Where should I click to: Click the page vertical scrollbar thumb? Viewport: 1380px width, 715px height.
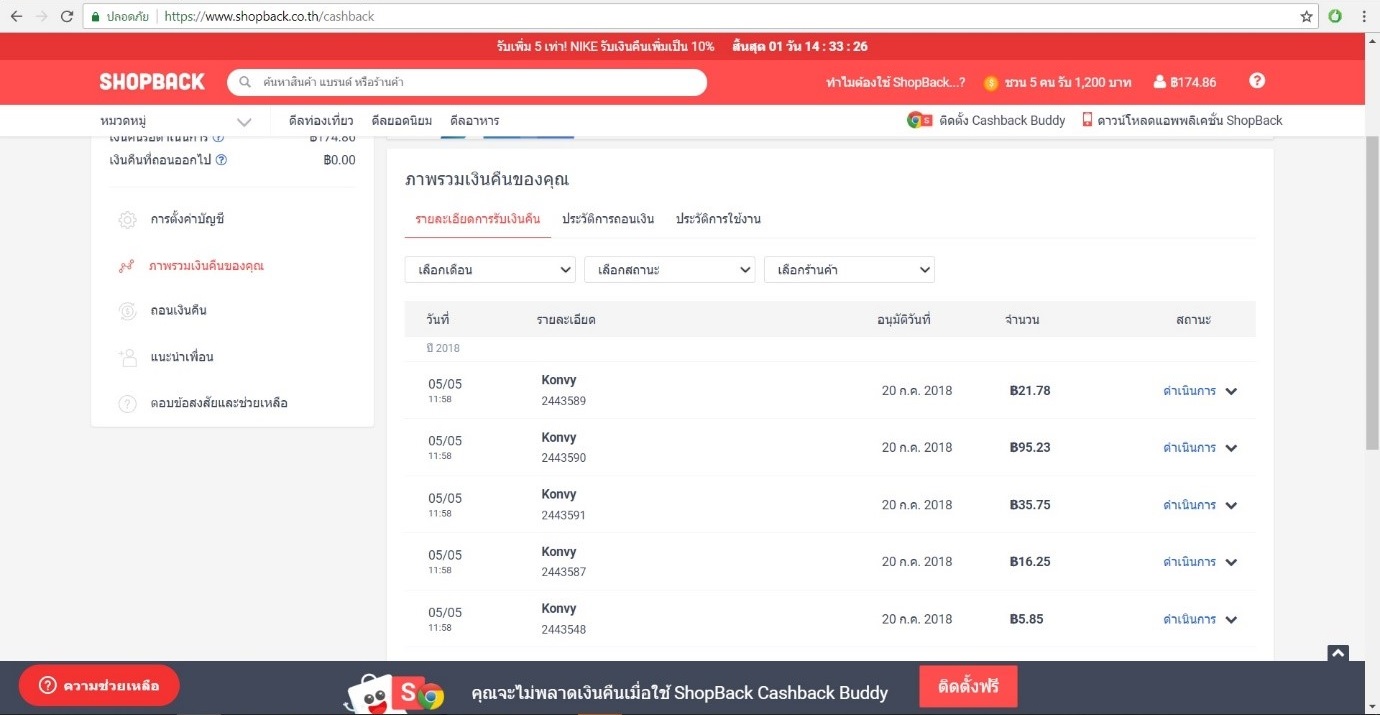click(1372, 292)
